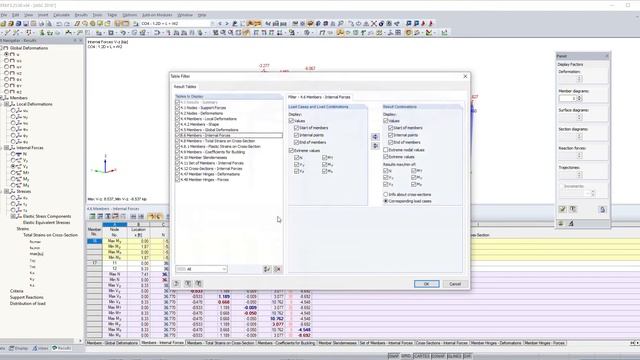Collapse the Elastic Stress Components node
The image size is (640, 360).
[x=13, y=216]
